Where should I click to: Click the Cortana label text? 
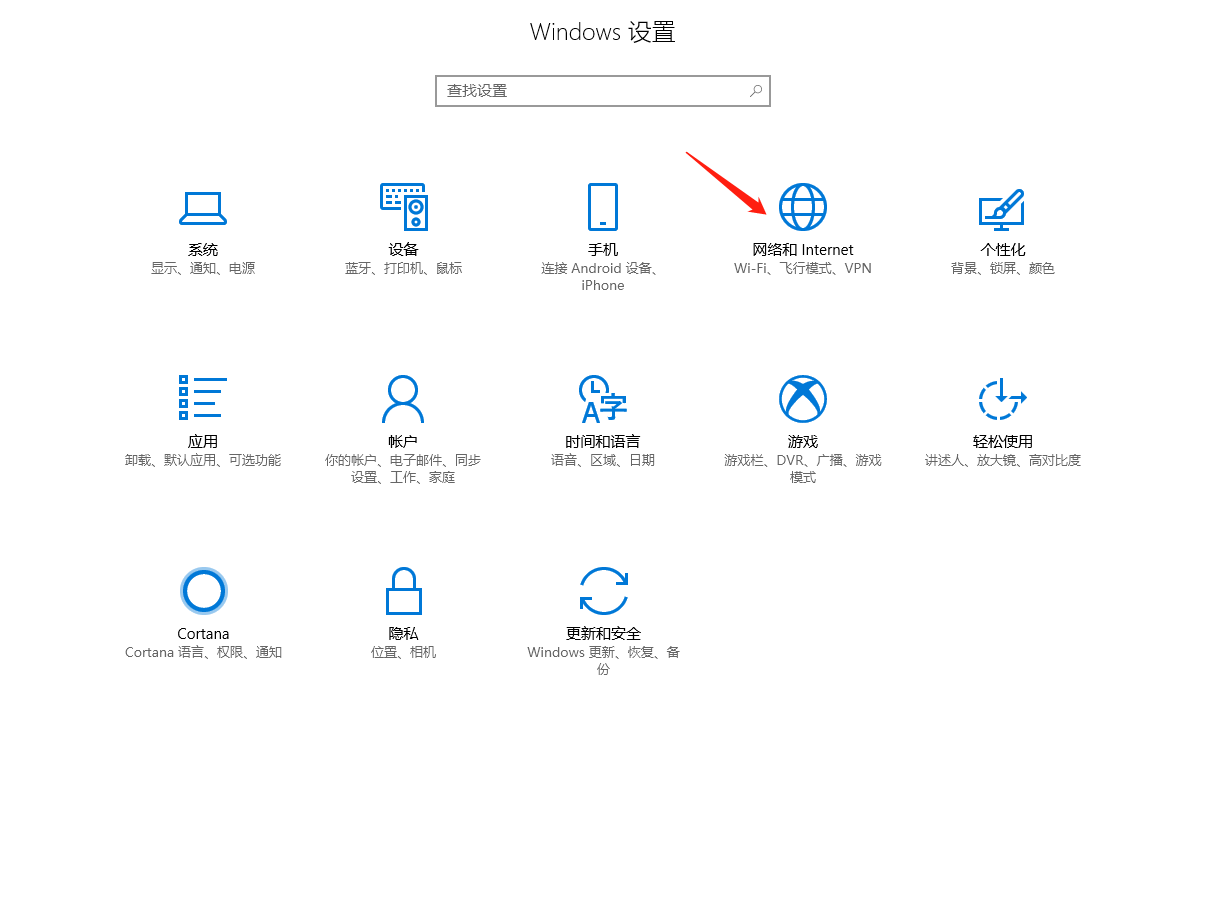pyautogui.click(x=204, y=634)
